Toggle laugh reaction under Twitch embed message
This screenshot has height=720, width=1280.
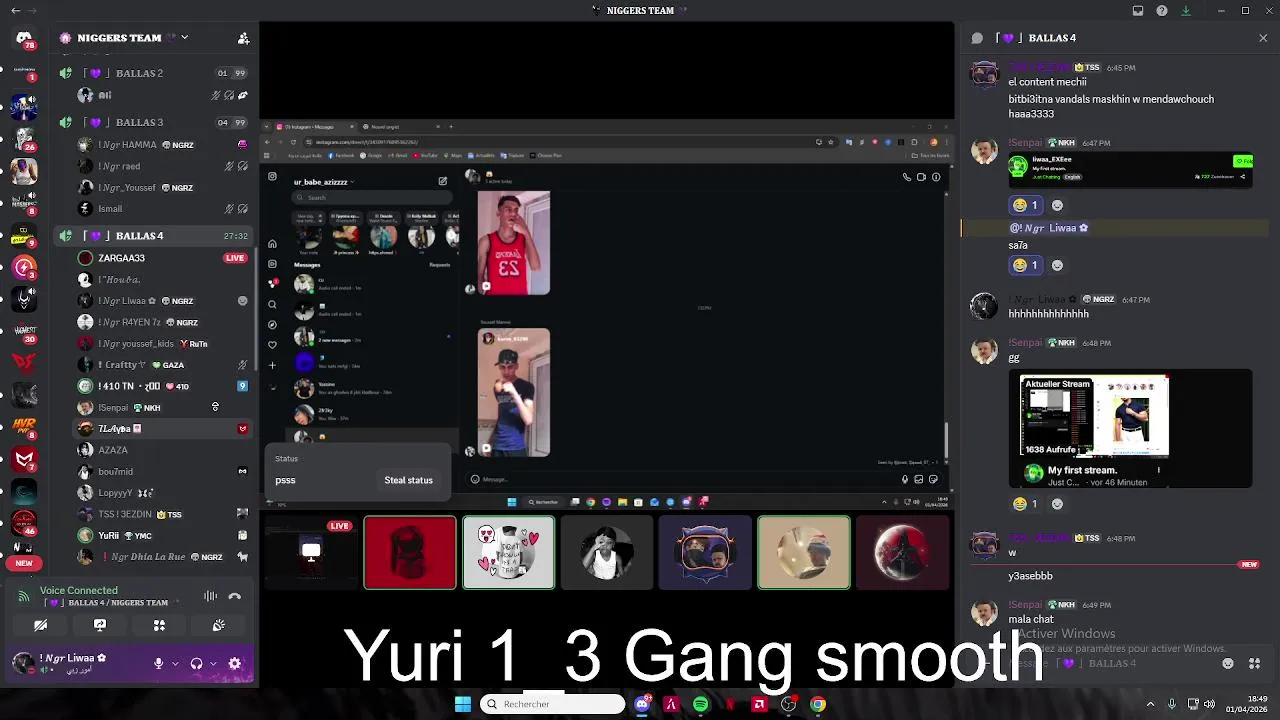tap(1026, 205)
